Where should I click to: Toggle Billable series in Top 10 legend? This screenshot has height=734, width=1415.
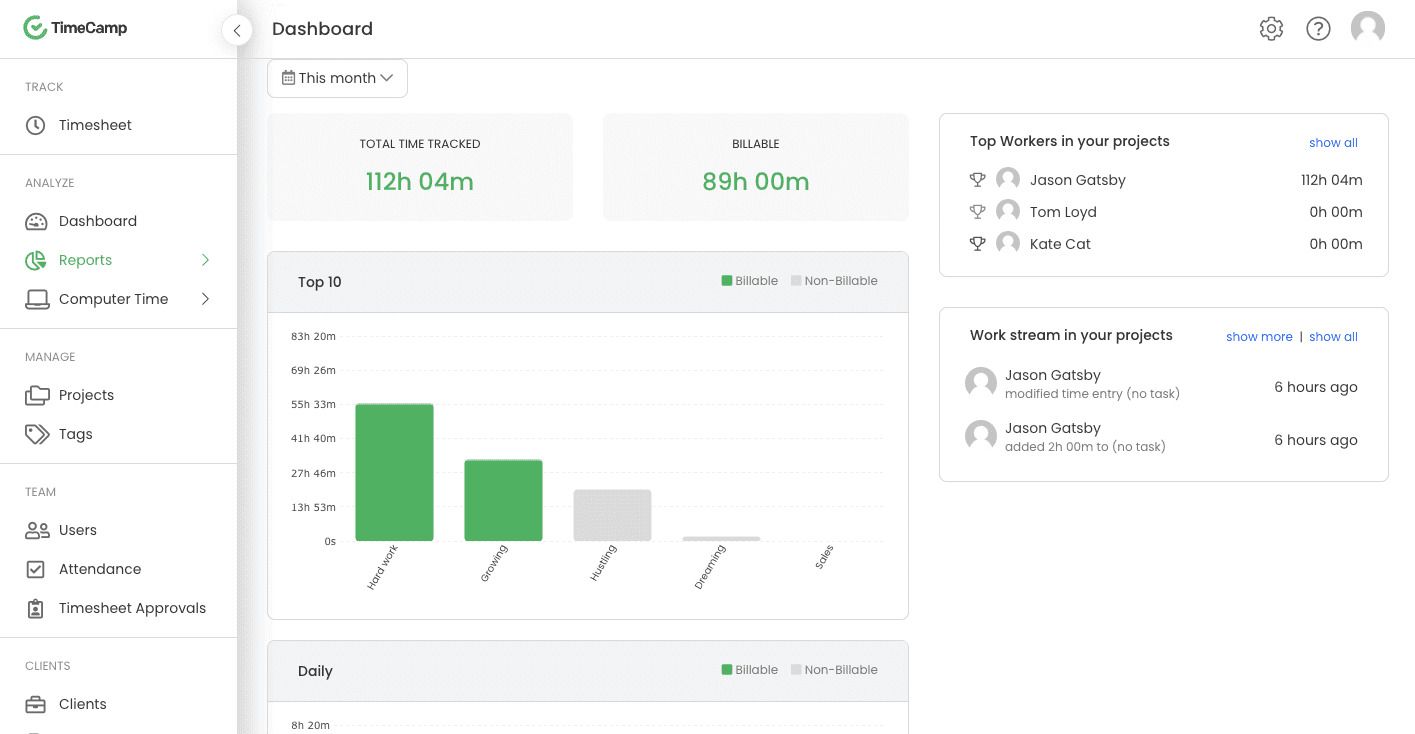click(749, 281)
